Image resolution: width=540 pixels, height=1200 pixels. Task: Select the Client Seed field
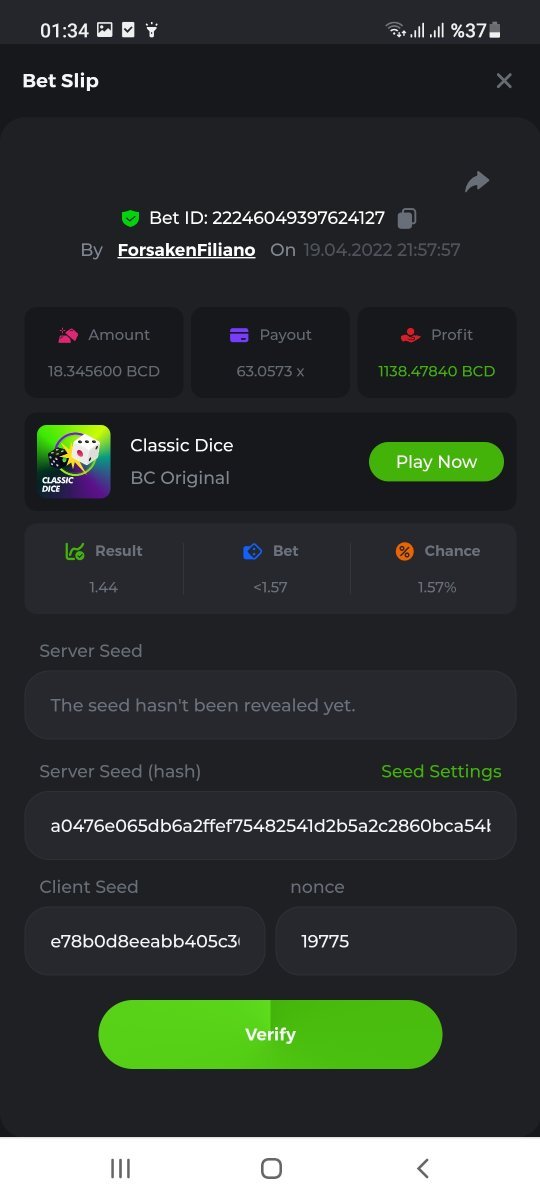(145, 941)
